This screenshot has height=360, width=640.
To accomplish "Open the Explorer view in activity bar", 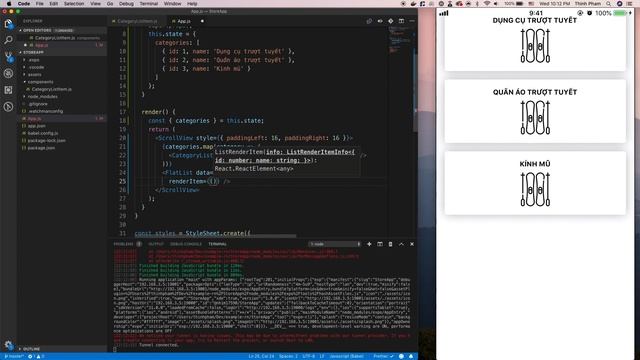I will (x=8, y=24).
